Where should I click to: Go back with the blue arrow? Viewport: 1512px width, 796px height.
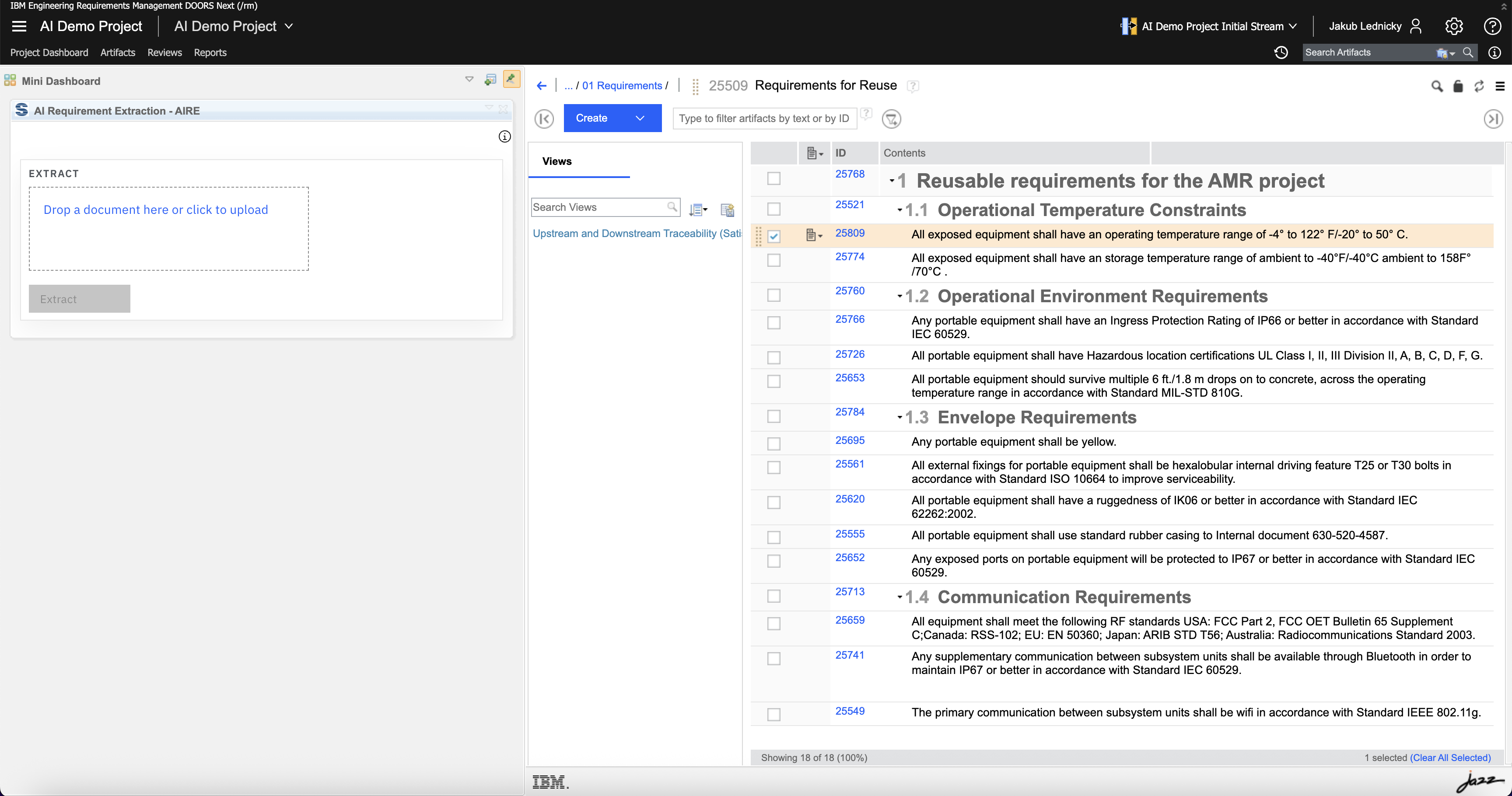tap(541, 86)
